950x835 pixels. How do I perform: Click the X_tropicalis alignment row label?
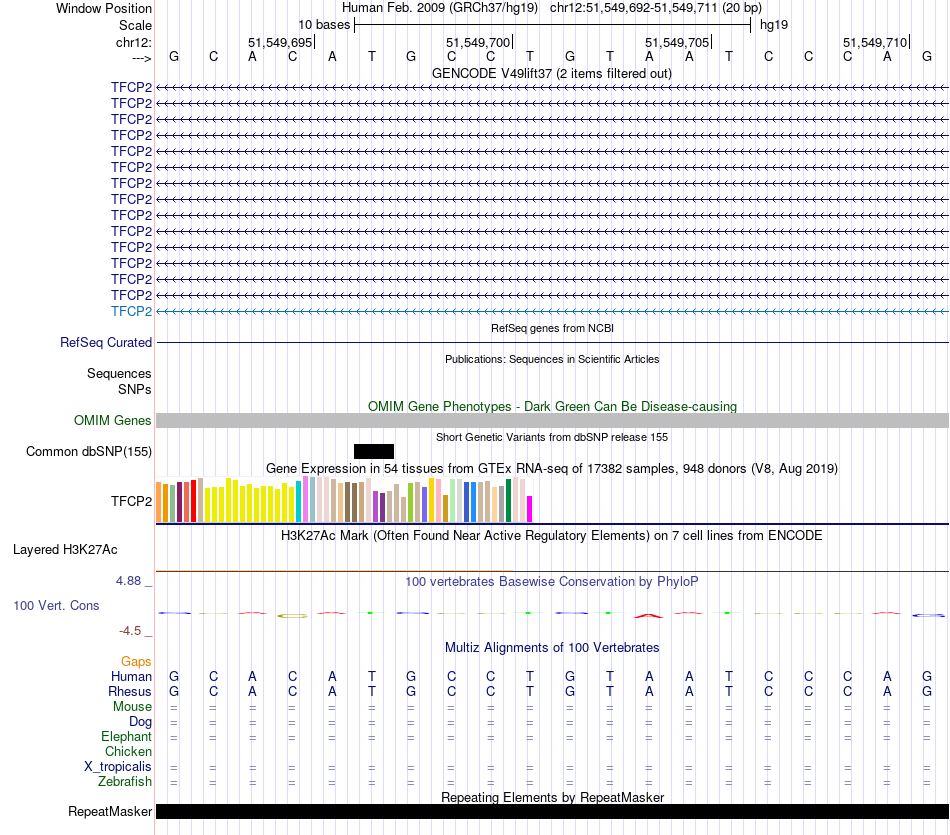(118, 767)
